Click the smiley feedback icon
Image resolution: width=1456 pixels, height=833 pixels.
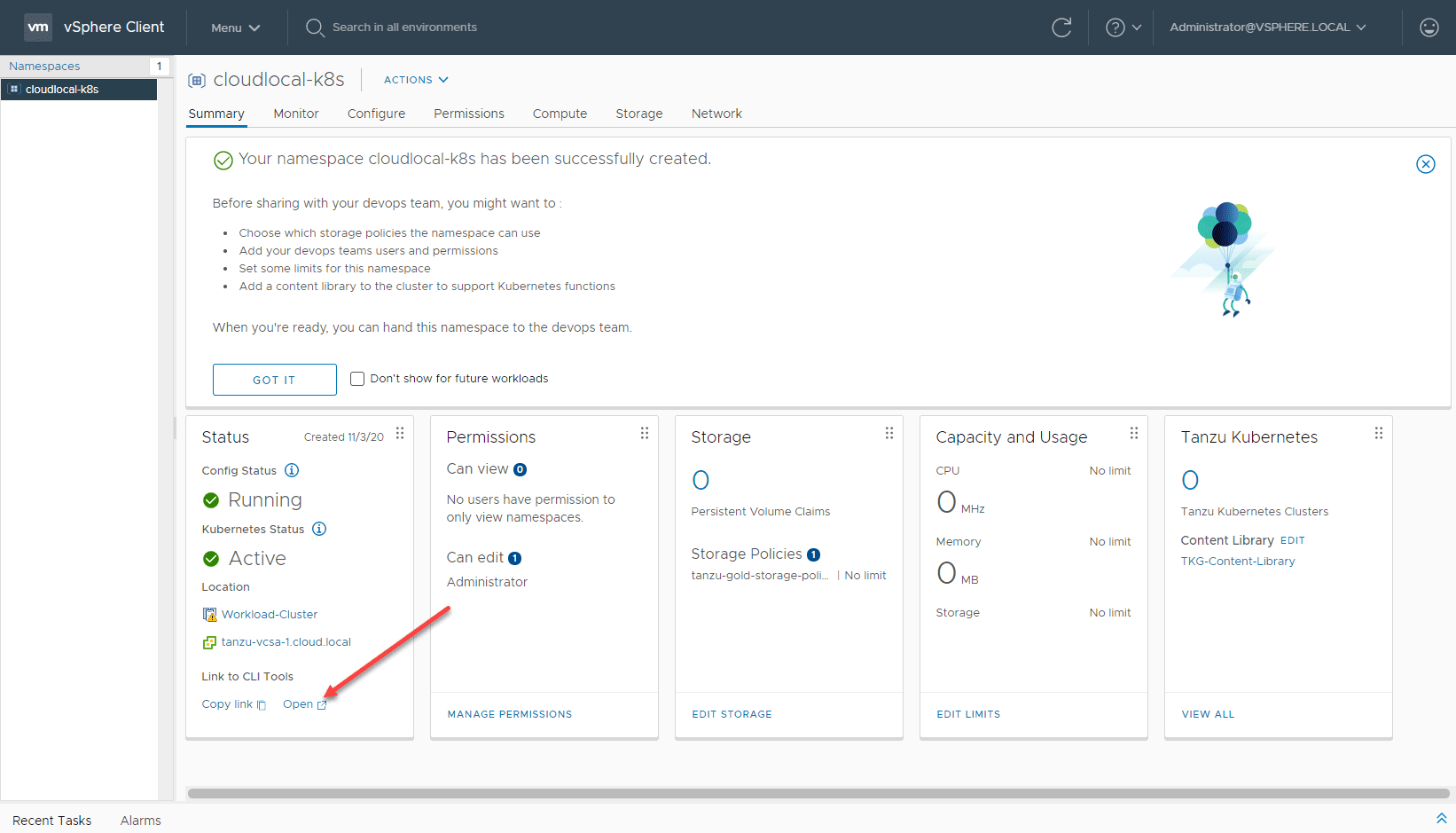tap(1429, 28)
